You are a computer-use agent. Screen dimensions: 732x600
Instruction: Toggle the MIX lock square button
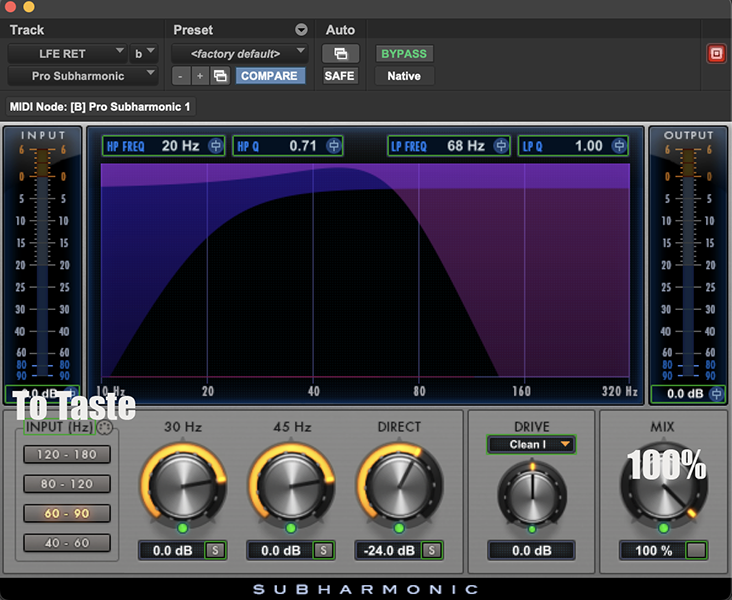[696, 551]
